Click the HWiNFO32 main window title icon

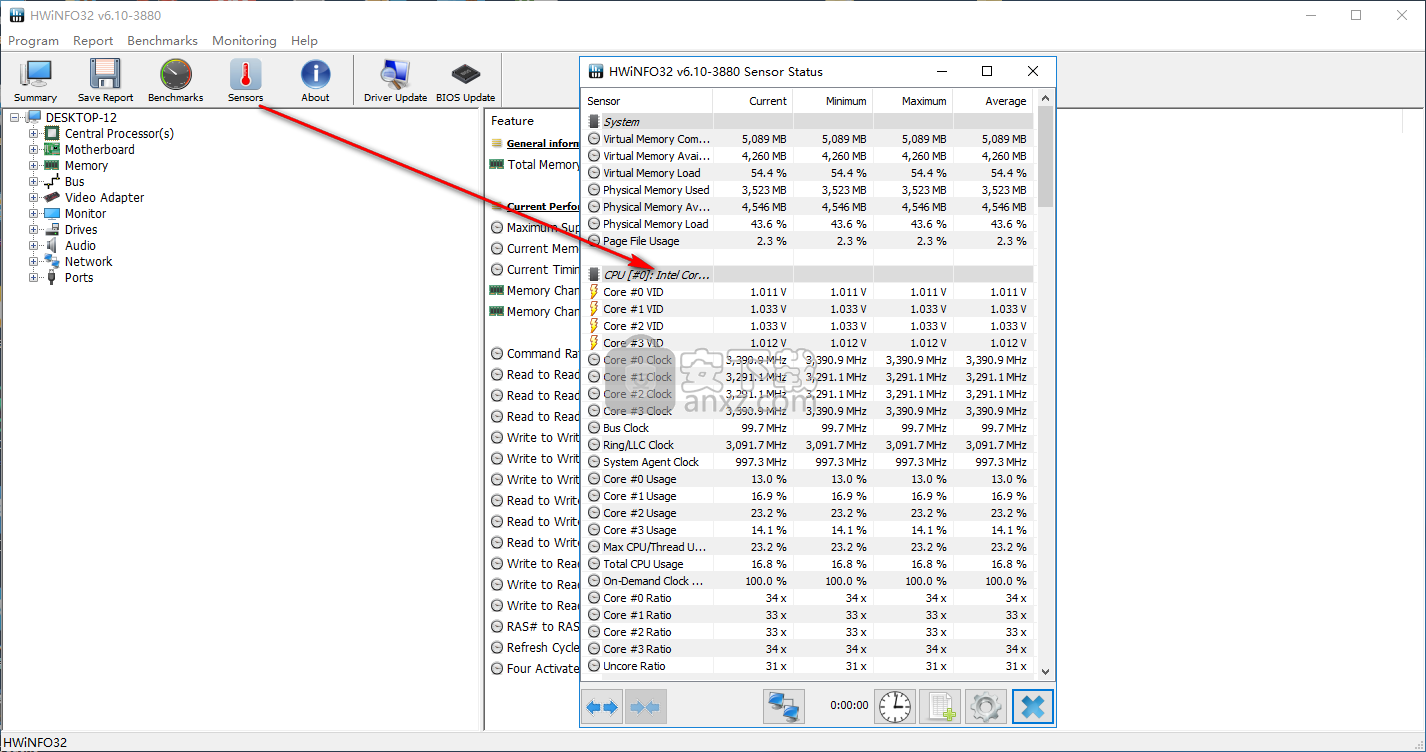pos(16,15)
